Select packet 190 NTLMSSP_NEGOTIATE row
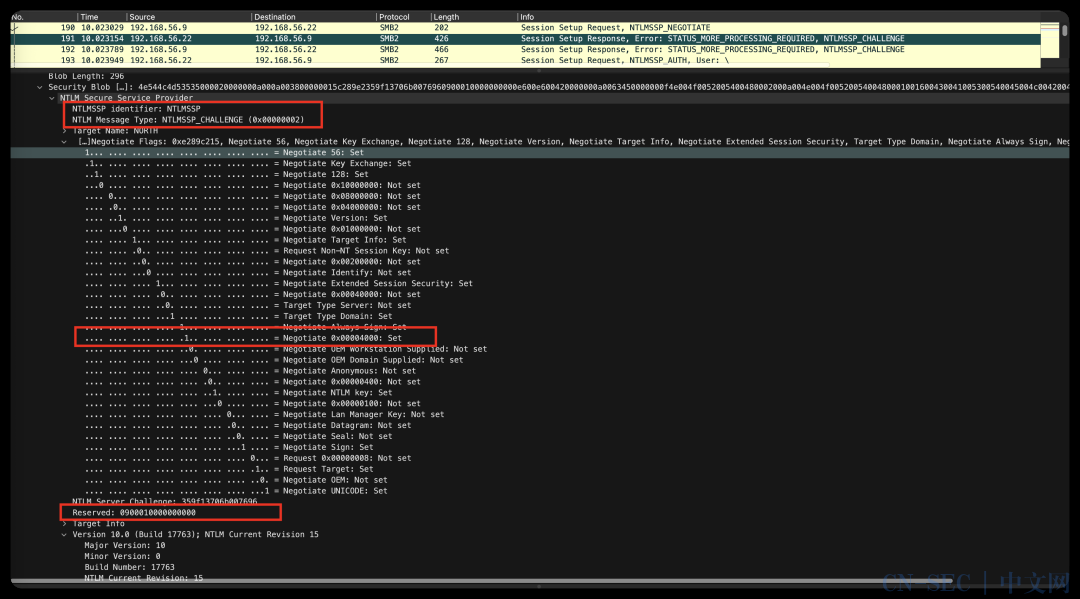 pyautogui.click(x=525, y=28)
